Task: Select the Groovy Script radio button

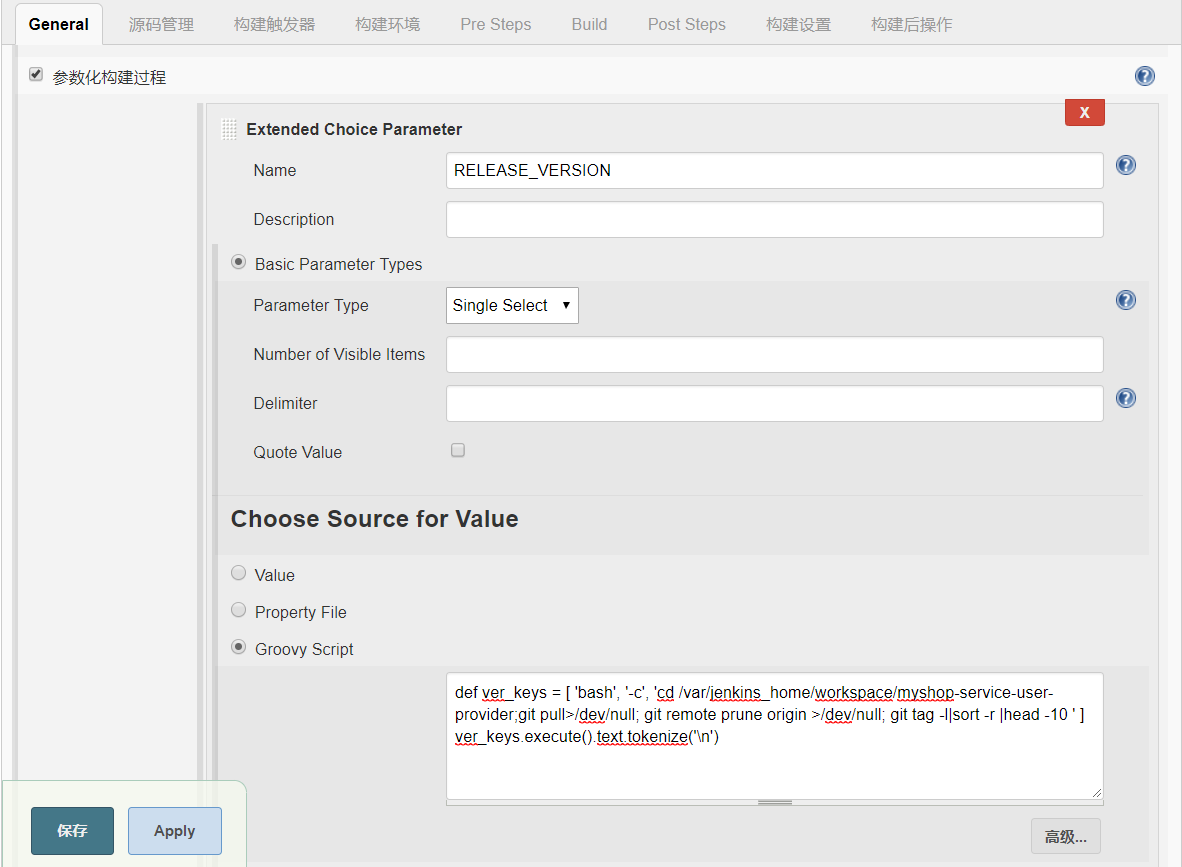Action: point(238,648)
